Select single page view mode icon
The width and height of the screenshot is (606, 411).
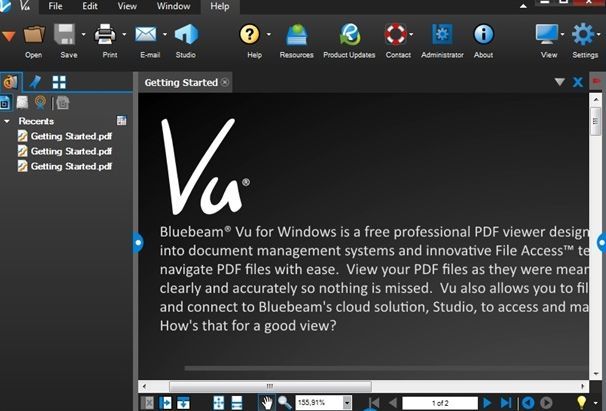[219, 403]
